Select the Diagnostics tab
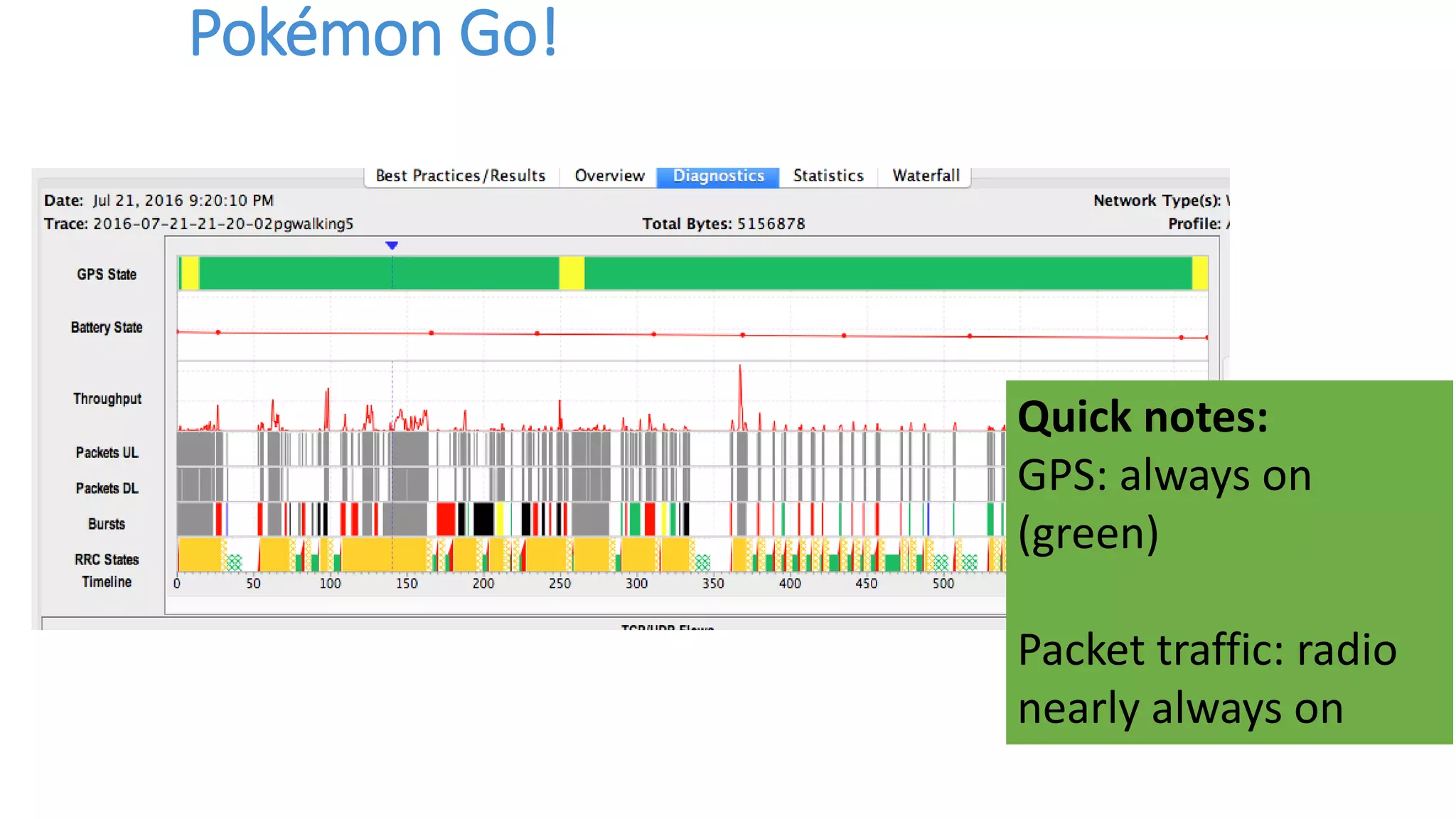Screen dimensions: 1456x819 coord(718,176)
